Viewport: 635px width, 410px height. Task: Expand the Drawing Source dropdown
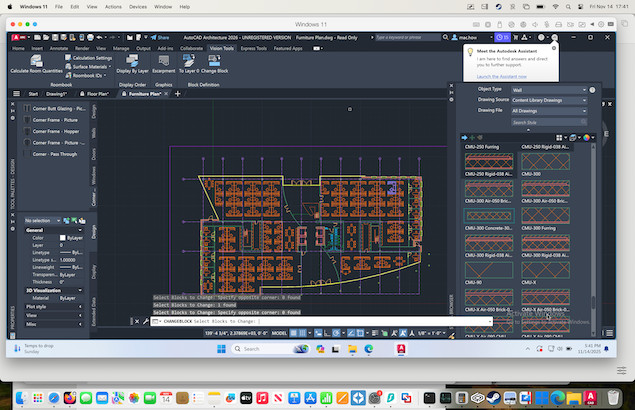click(x=550, y=100)
